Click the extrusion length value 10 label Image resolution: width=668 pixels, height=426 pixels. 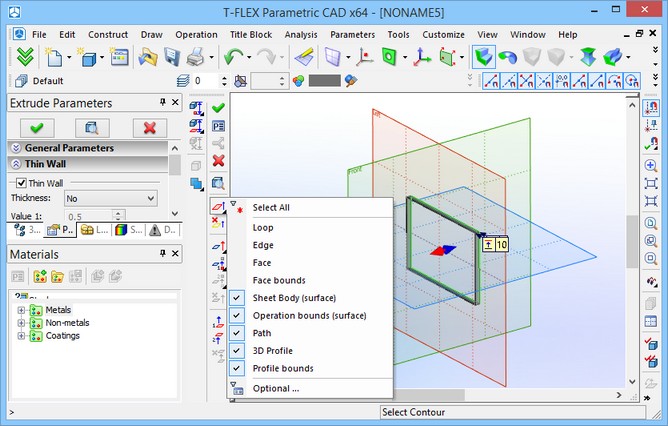(502, 245)
